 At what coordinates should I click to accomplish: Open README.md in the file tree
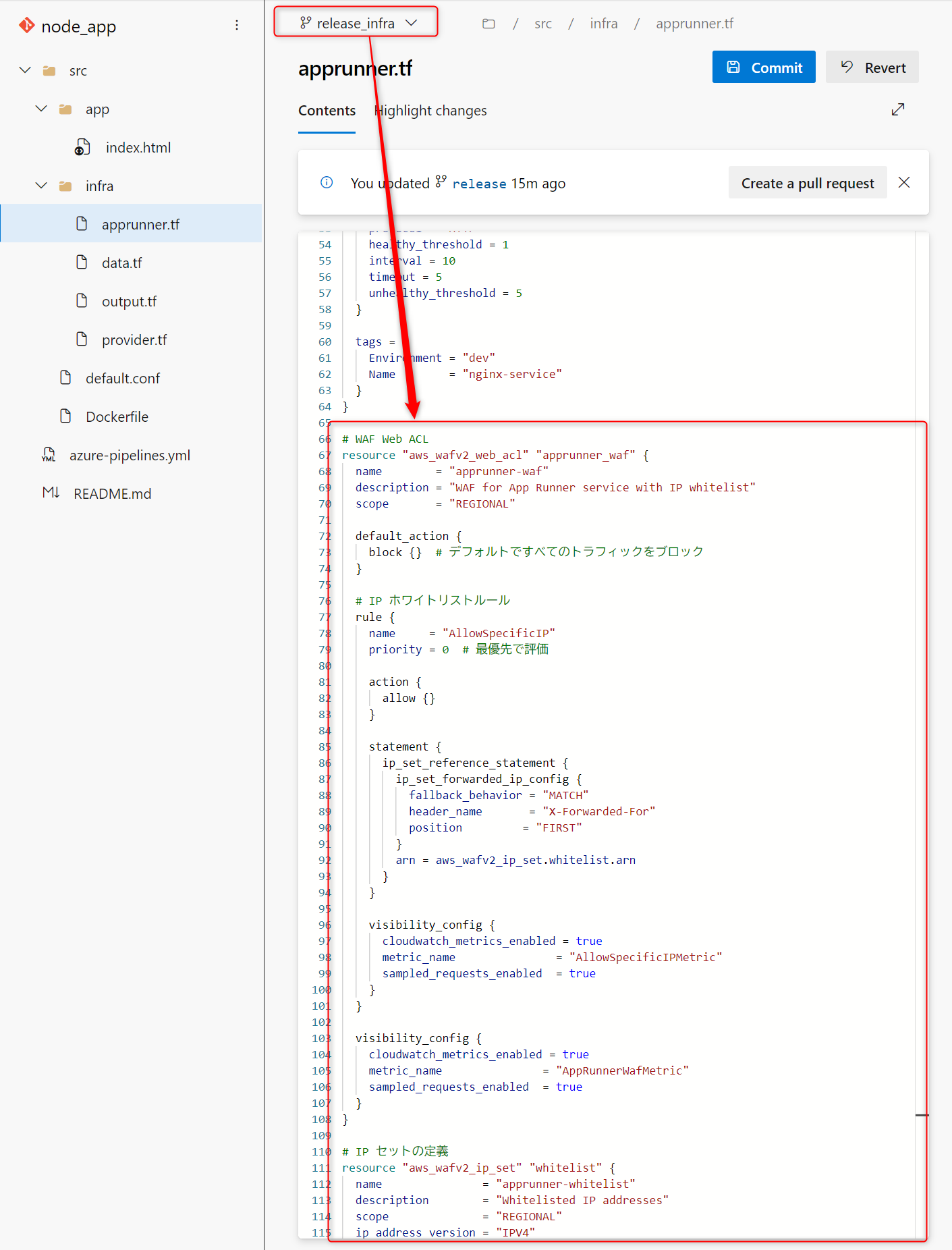click(113, 494)
